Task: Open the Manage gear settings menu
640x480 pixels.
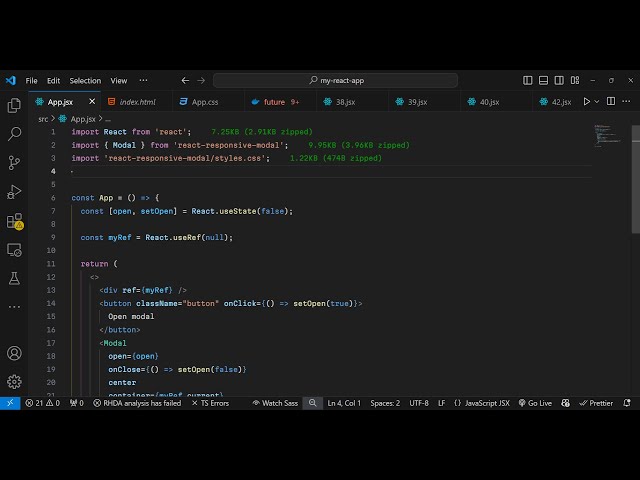Action: (x=14, y=381)
